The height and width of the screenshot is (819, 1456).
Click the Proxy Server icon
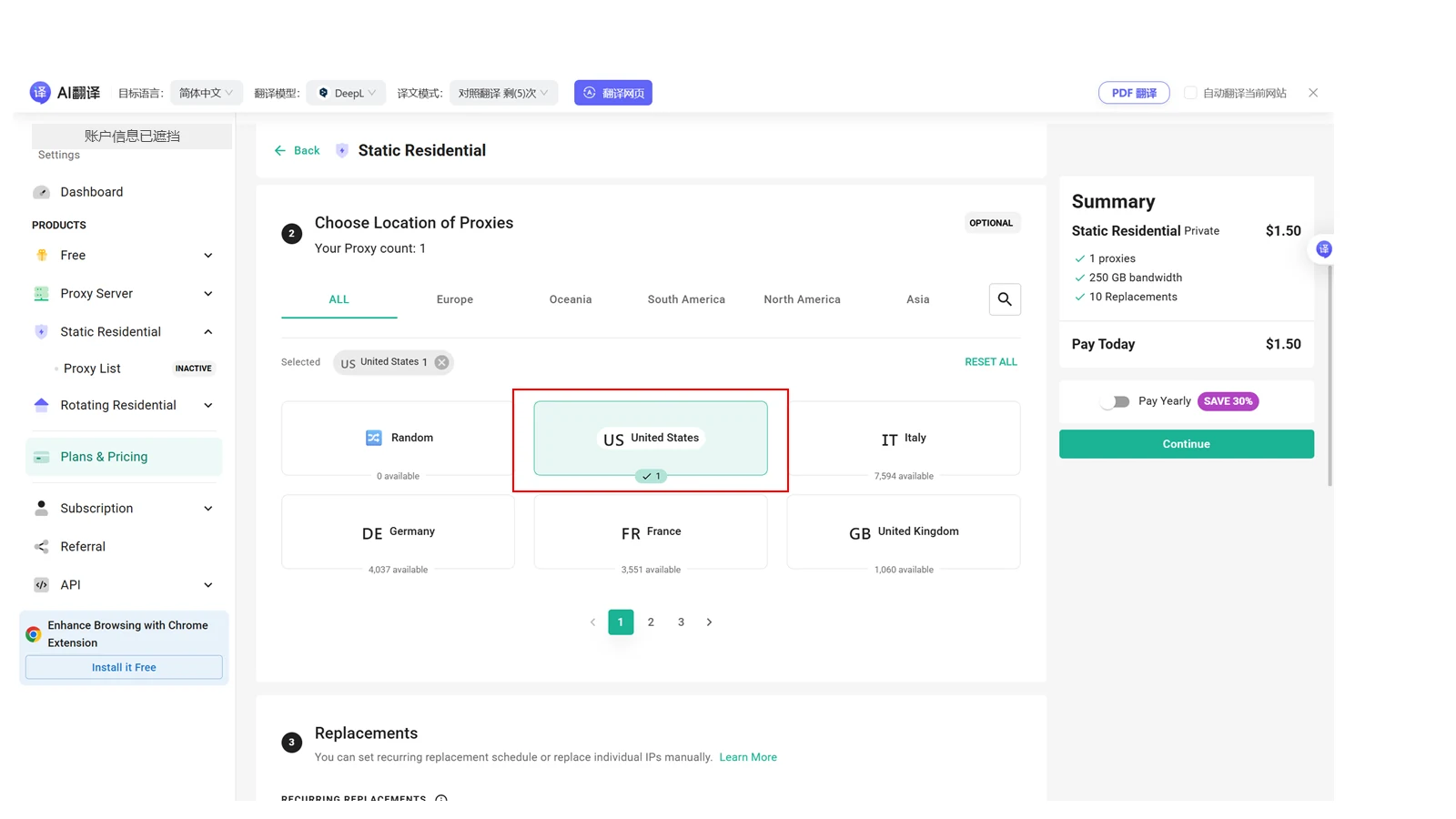(41, 294)
